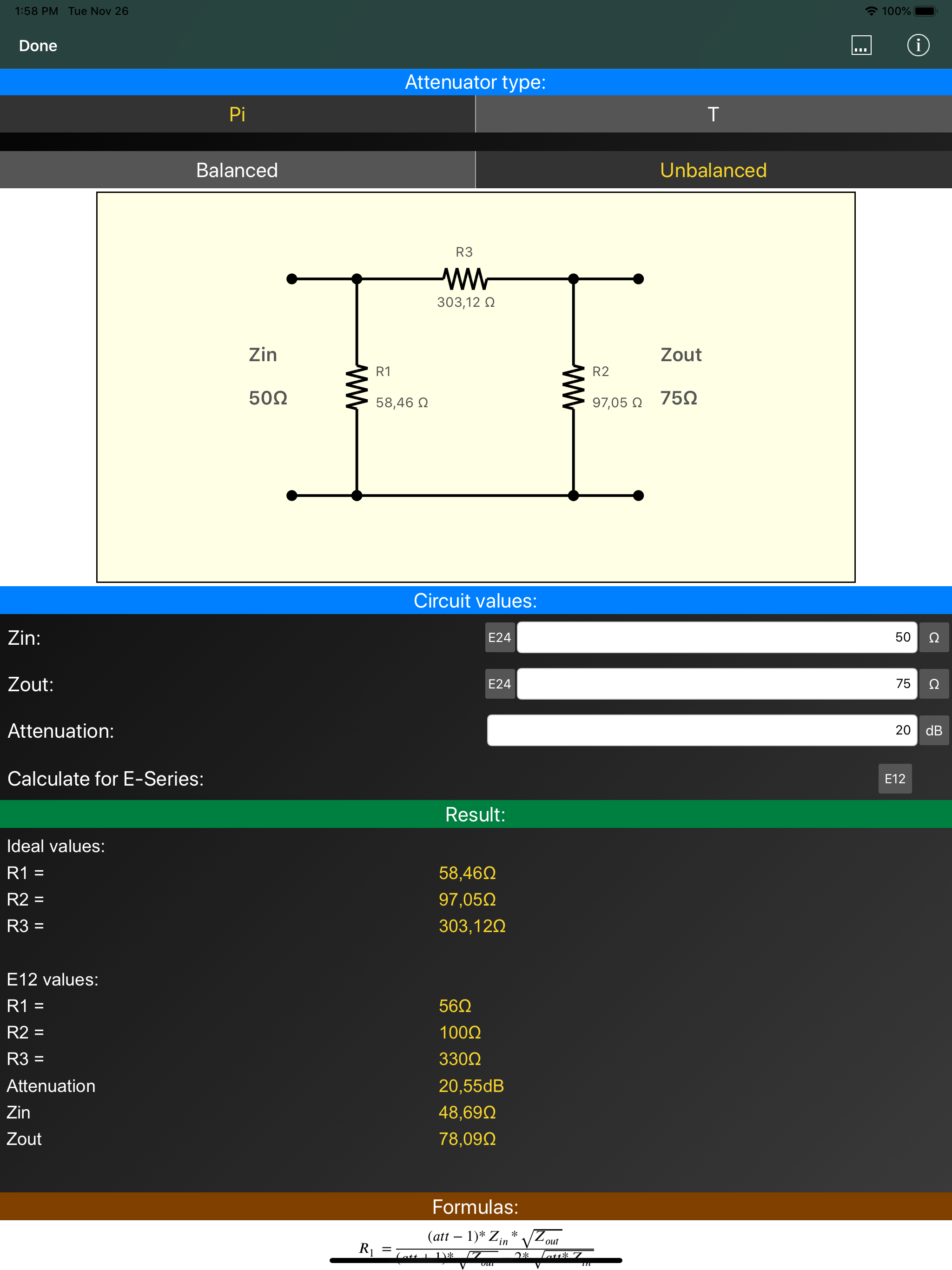Viewport: 952px width, 1270px height.
Task: Tap the 58,46 Ω label in diagram
Action: point(402,403)
